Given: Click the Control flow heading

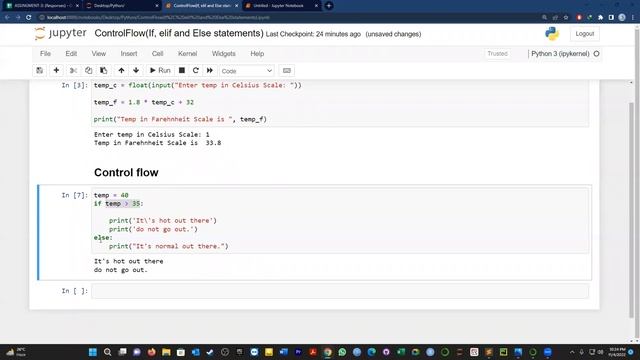Looking at the screenshot, I should click(x=126, y=173).
